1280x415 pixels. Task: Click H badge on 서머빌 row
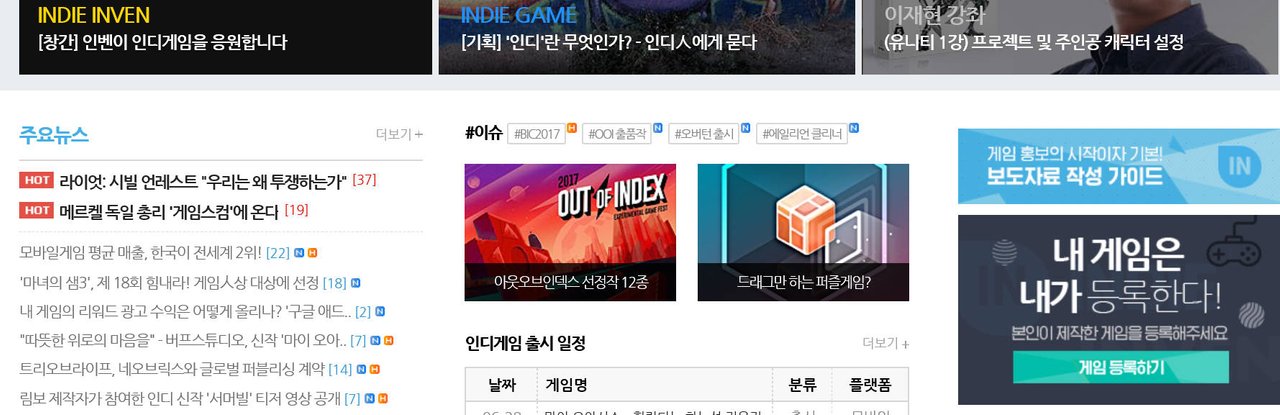pos(383,399)
